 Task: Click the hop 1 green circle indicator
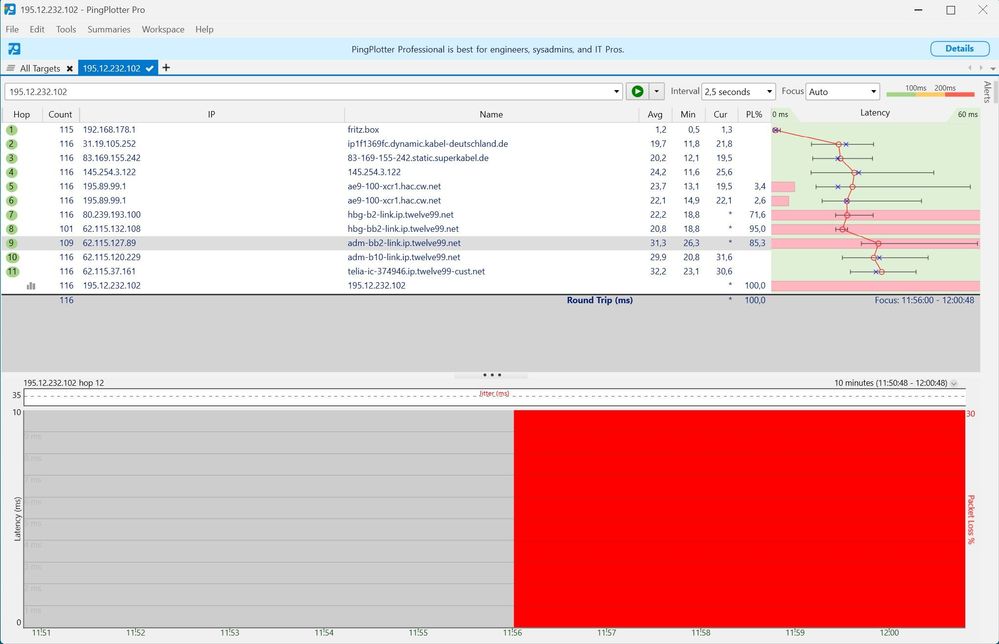click(10, 129)
